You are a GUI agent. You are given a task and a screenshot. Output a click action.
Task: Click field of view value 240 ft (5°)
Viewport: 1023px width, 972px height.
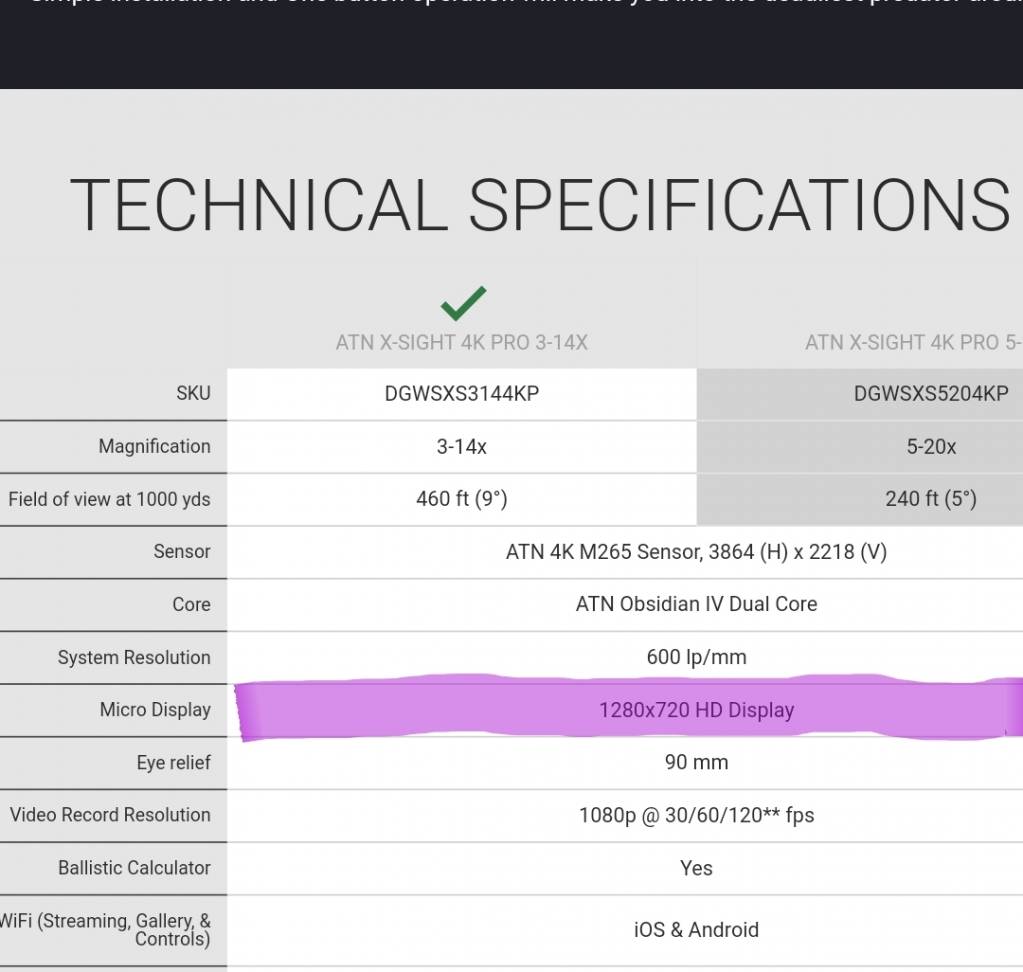click(x=931, y=499)
